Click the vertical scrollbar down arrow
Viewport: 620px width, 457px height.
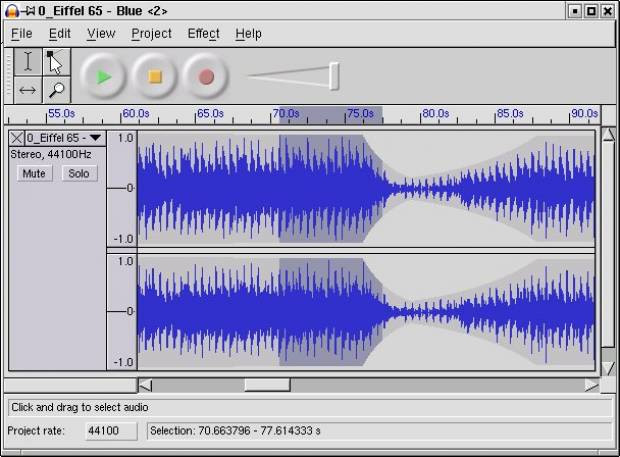(609, 368)
